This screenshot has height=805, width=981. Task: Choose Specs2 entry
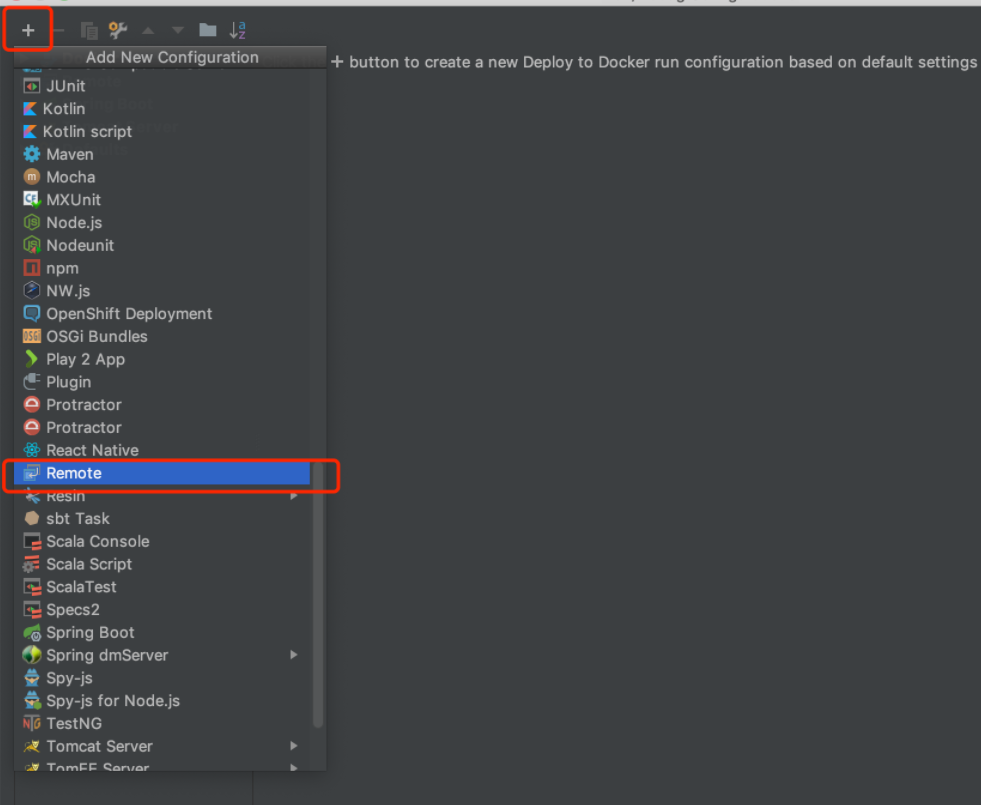[162, 610]
